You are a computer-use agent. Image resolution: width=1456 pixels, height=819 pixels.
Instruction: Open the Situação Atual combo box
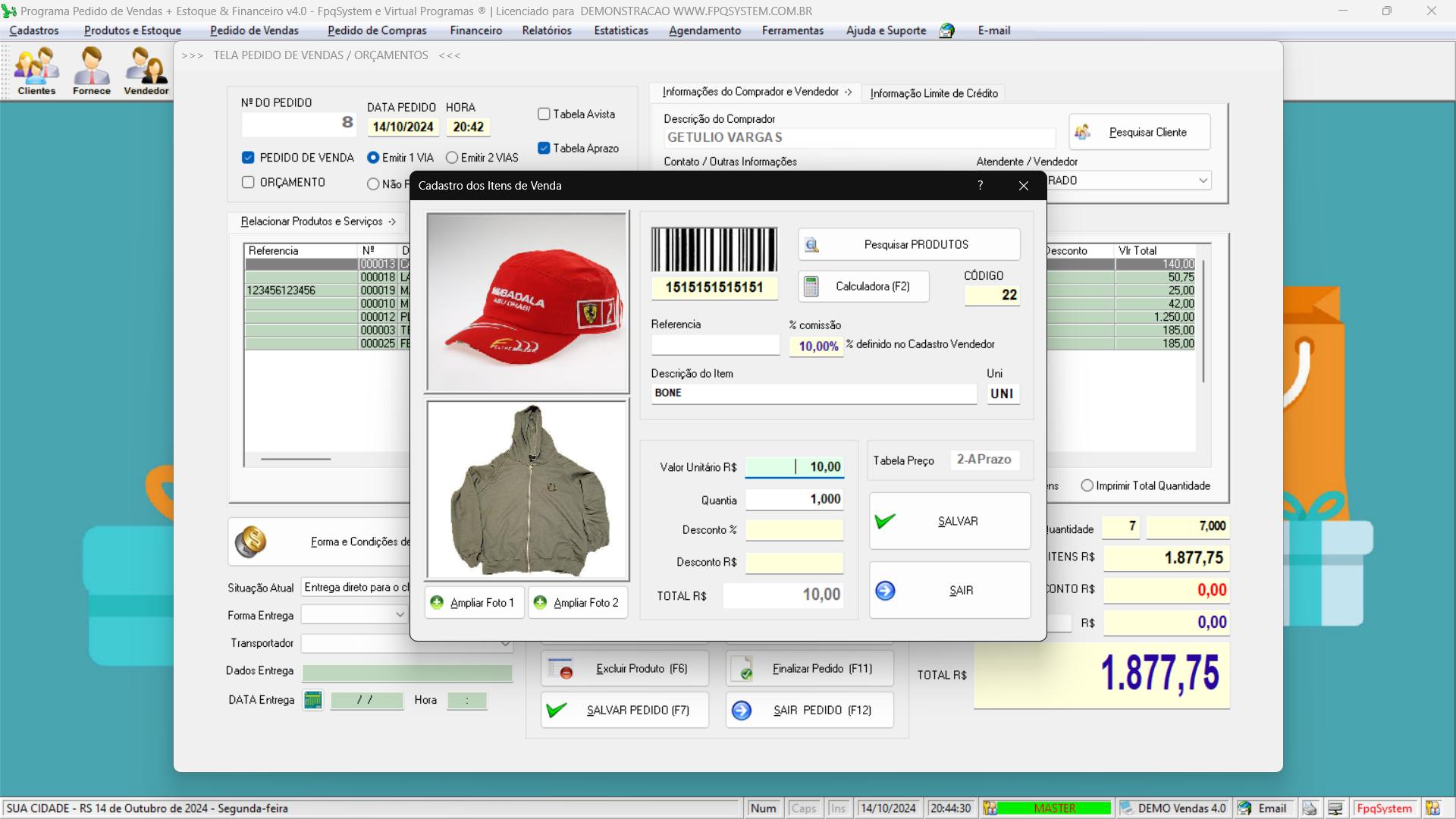click(356, 587)
